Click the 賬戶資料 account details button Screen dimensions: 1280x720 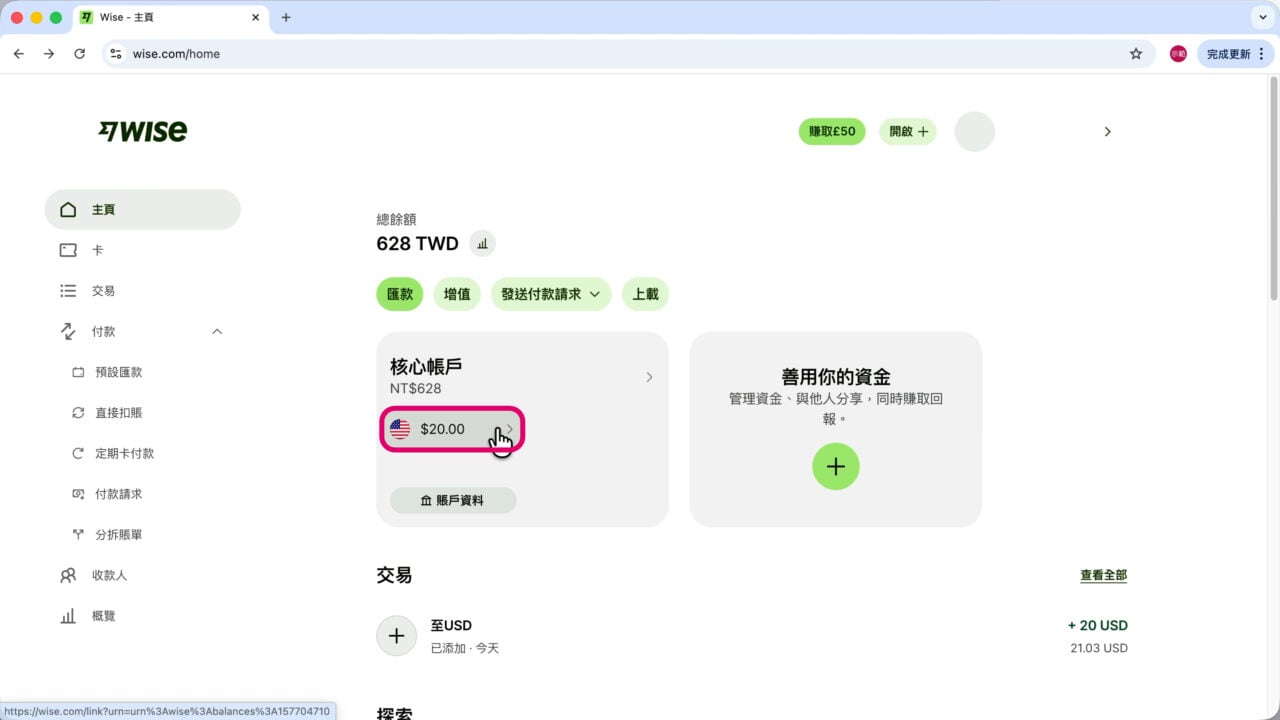point(453,500)
